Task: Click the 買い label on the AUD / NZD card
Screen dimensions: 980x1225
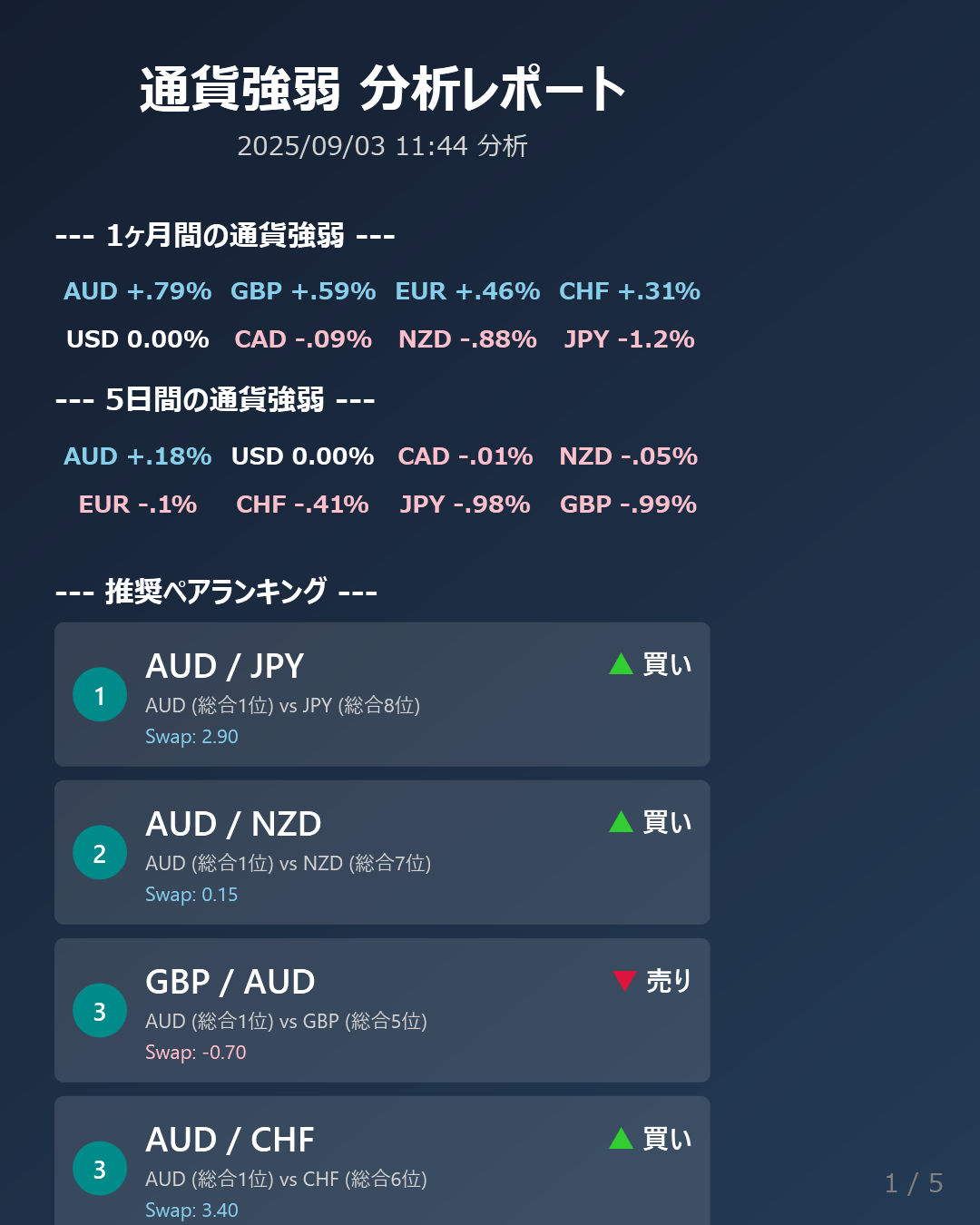Action: coord(667,822)
